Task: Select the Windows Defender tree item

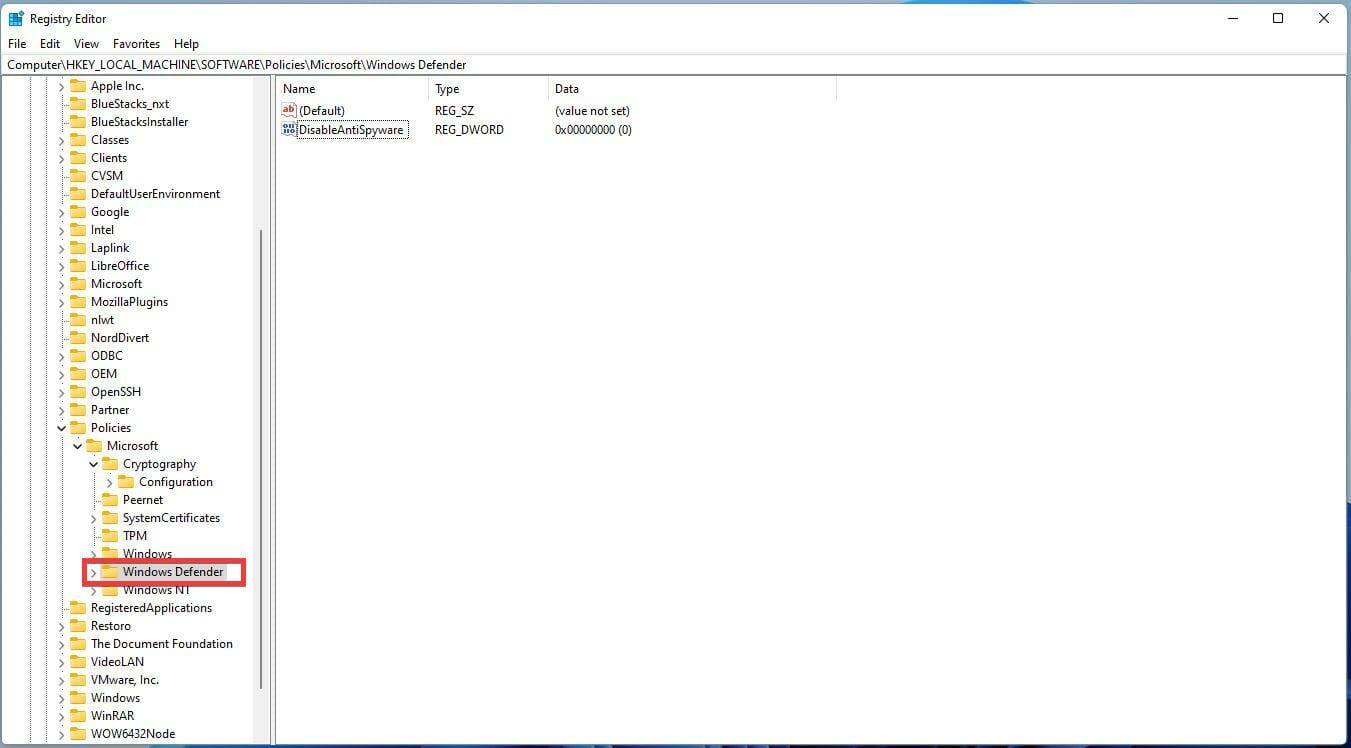Action: (x=173, y=572)
